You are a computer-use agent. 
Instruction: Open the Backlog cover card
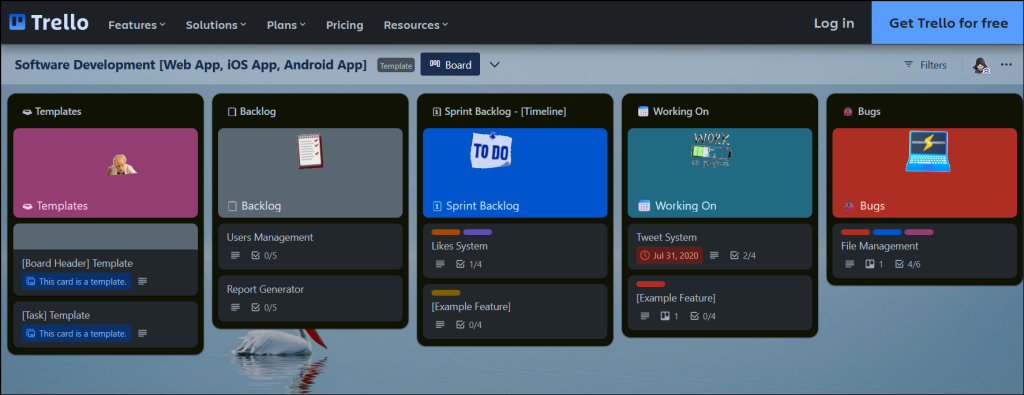pyautogui.click(x=310, y=173)
